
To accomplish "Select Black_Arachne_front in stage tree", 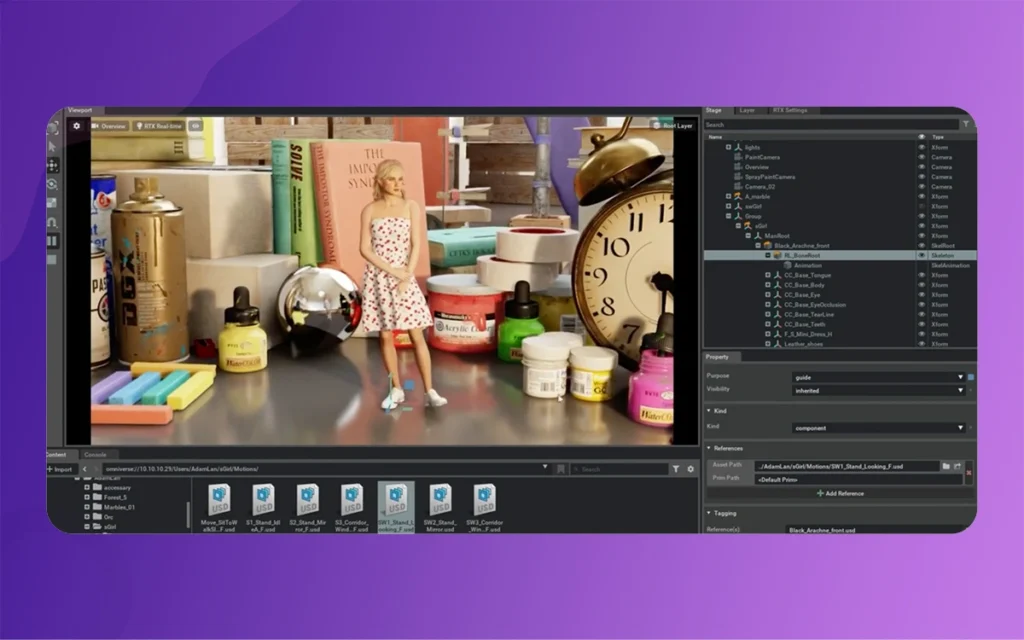I will pos(801,246).
